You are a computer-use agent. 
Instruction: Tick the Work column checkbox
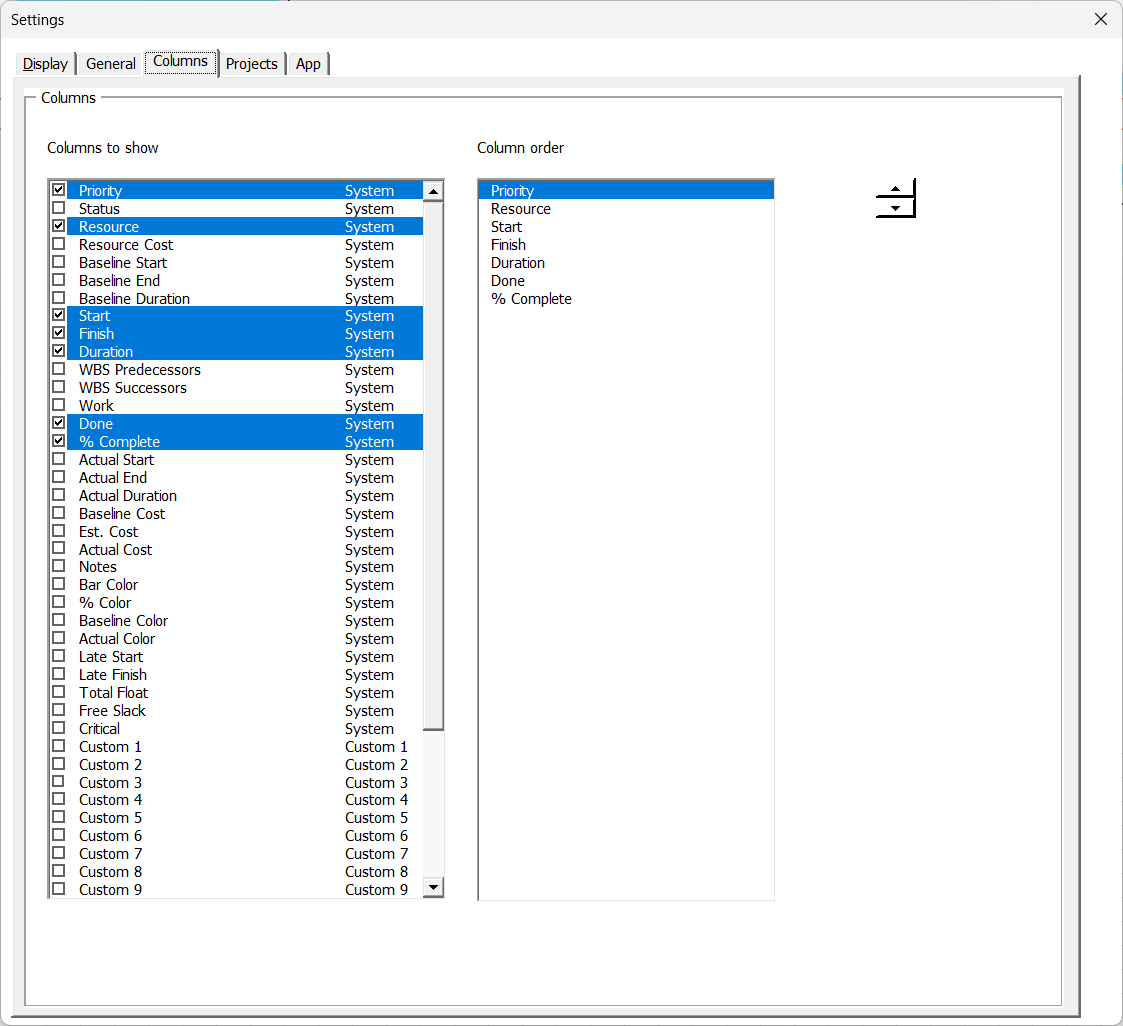[59, 405]
